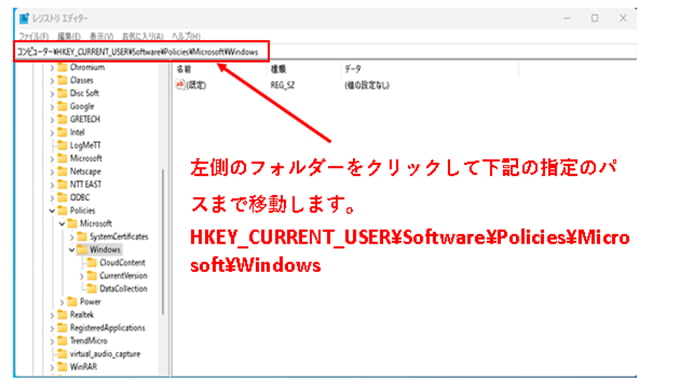Collapse the Windows key

72,250
